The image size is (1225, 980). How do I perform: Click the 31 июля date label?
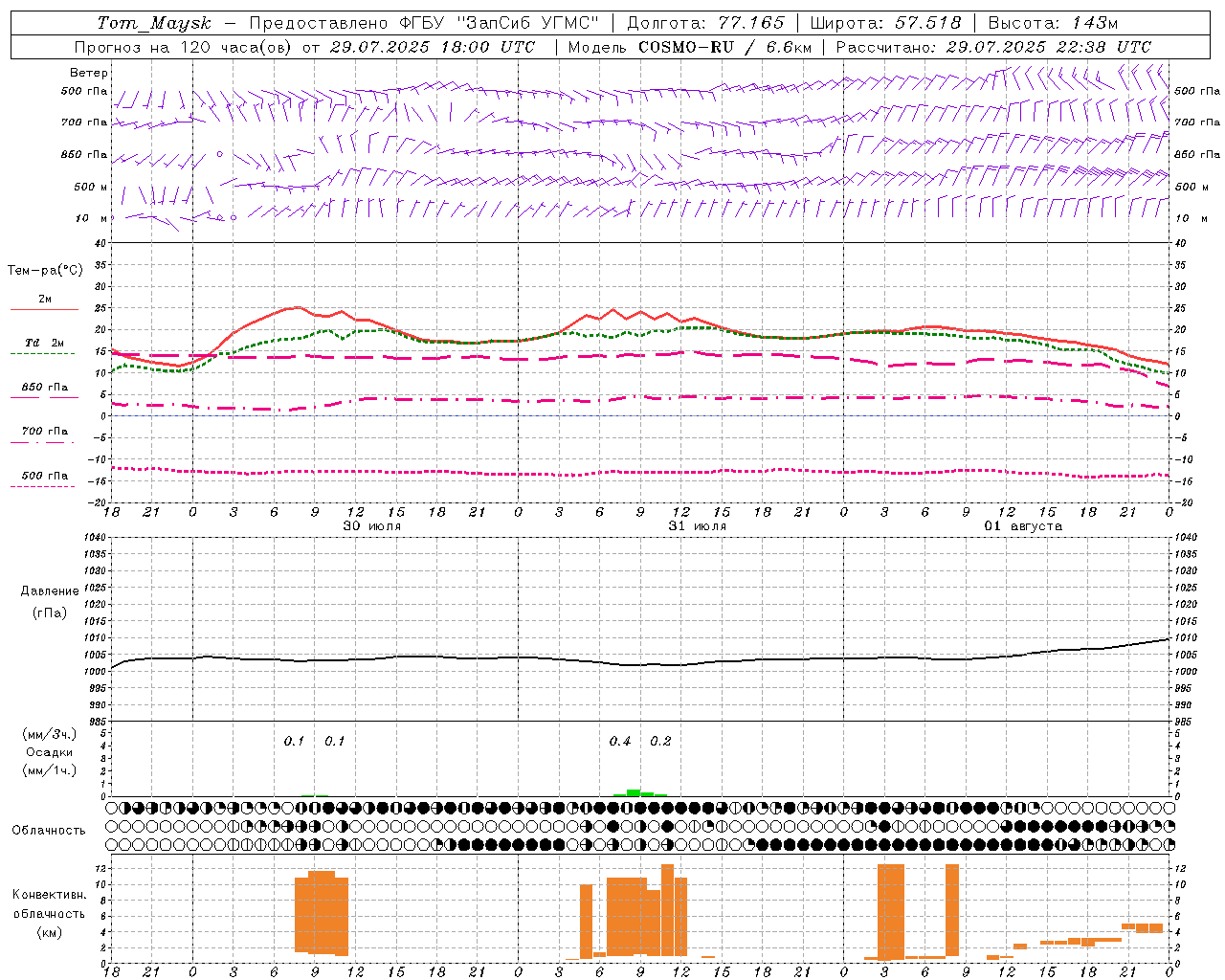coord(698,526)
